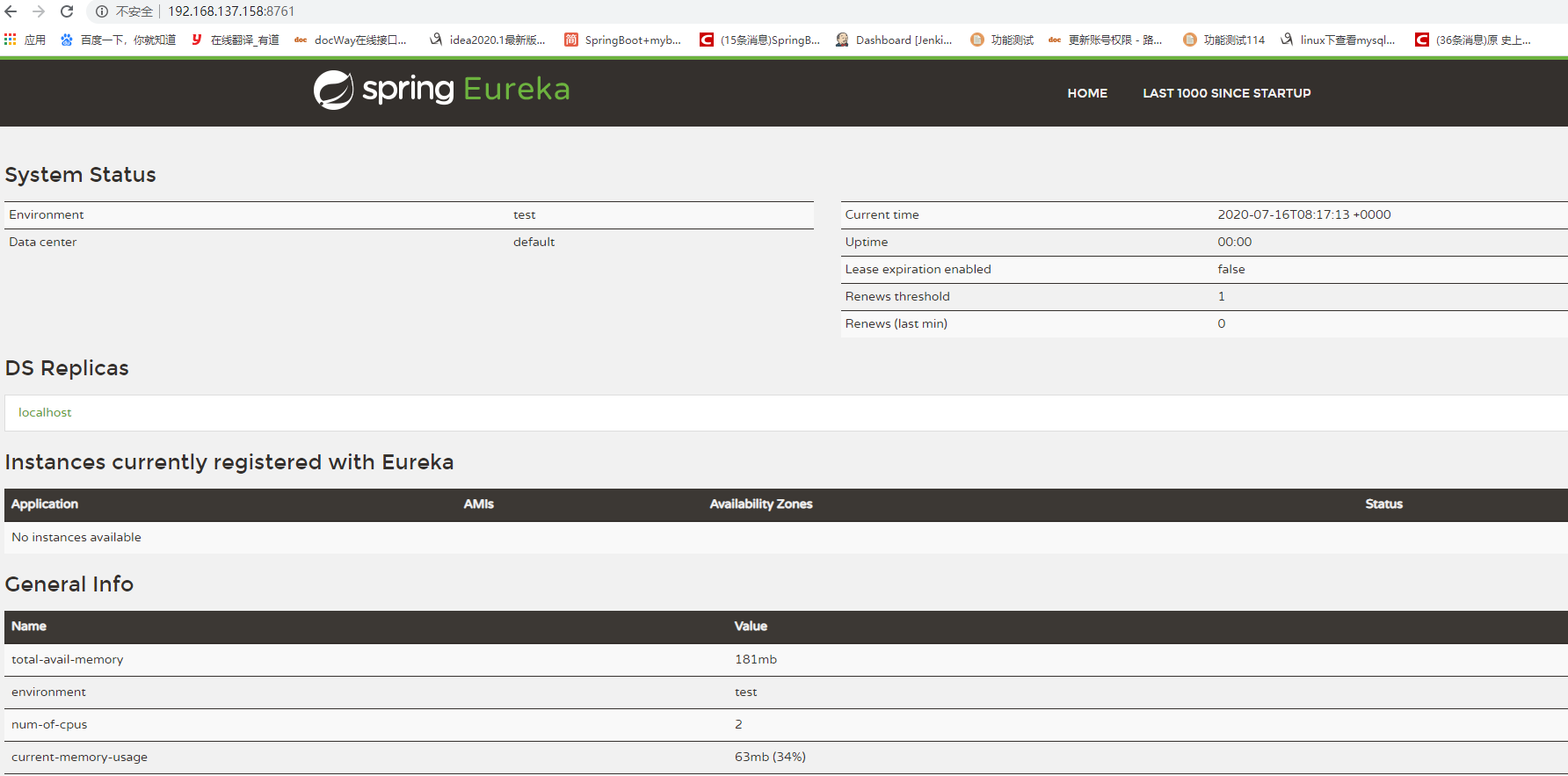1568x776 pixels.
Task: Click the spring Eureka brand text
Action: pos(466,90)
